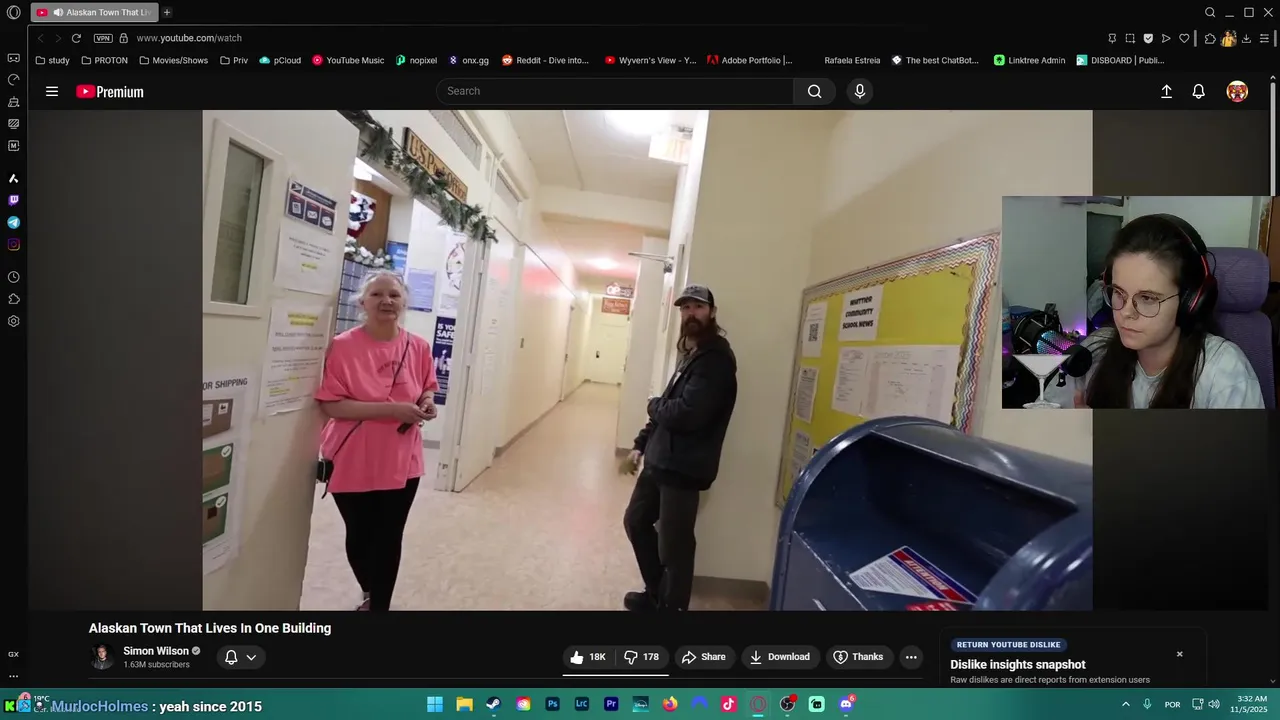Expand the subscription notification bell dropdown
This screenshot has height=720, width=1280.
click(x=240, y=657)
